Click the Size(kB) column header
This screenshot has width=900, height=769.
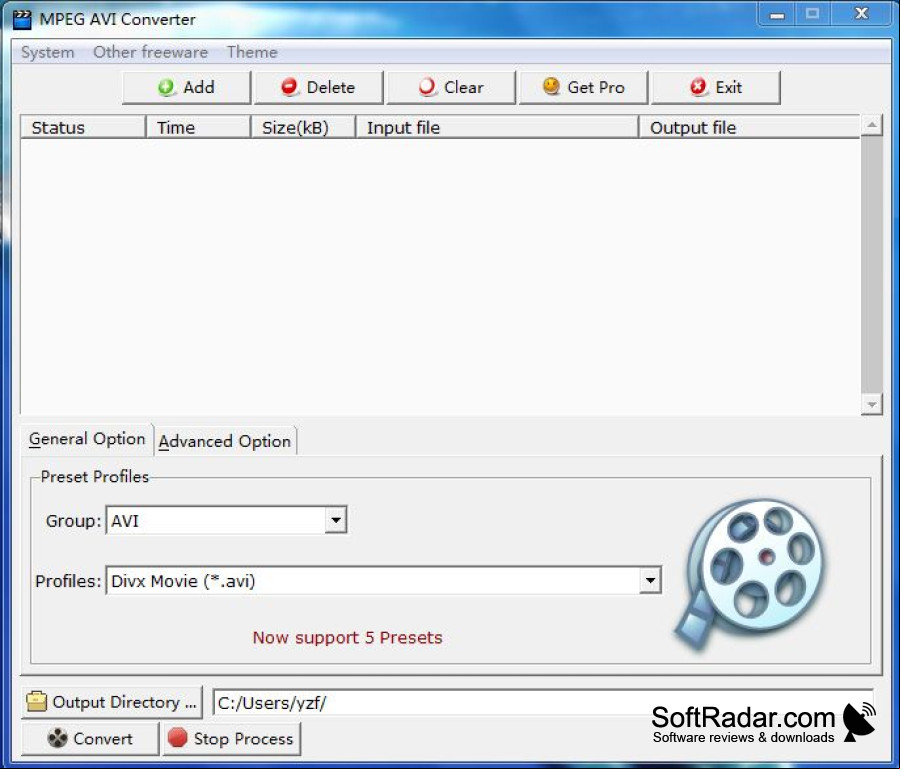click(304, 127)
